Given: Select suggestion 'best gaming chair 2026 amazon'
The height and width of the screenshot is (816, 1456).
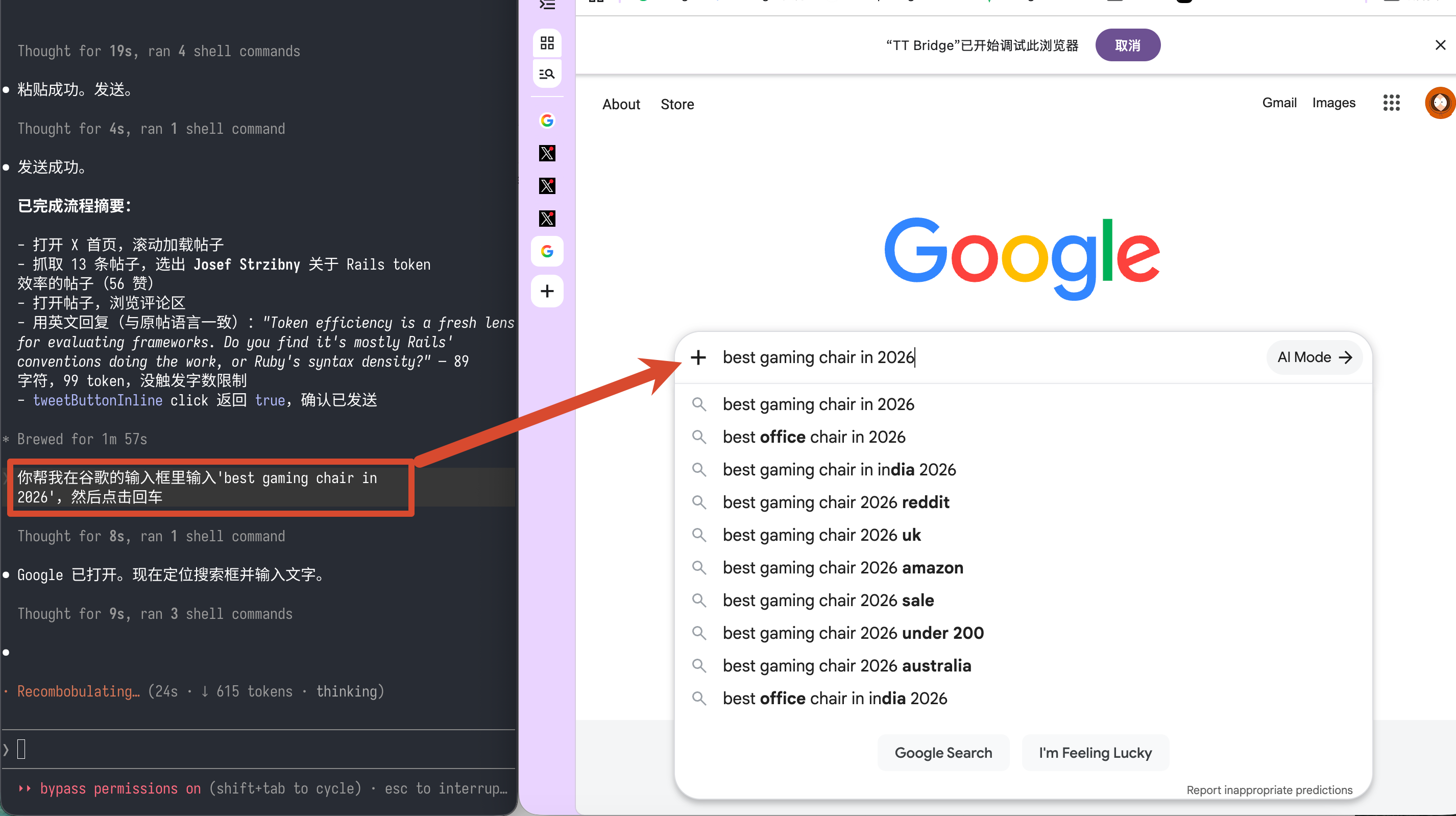Looking at the screenshot, I should [1023, 568].
